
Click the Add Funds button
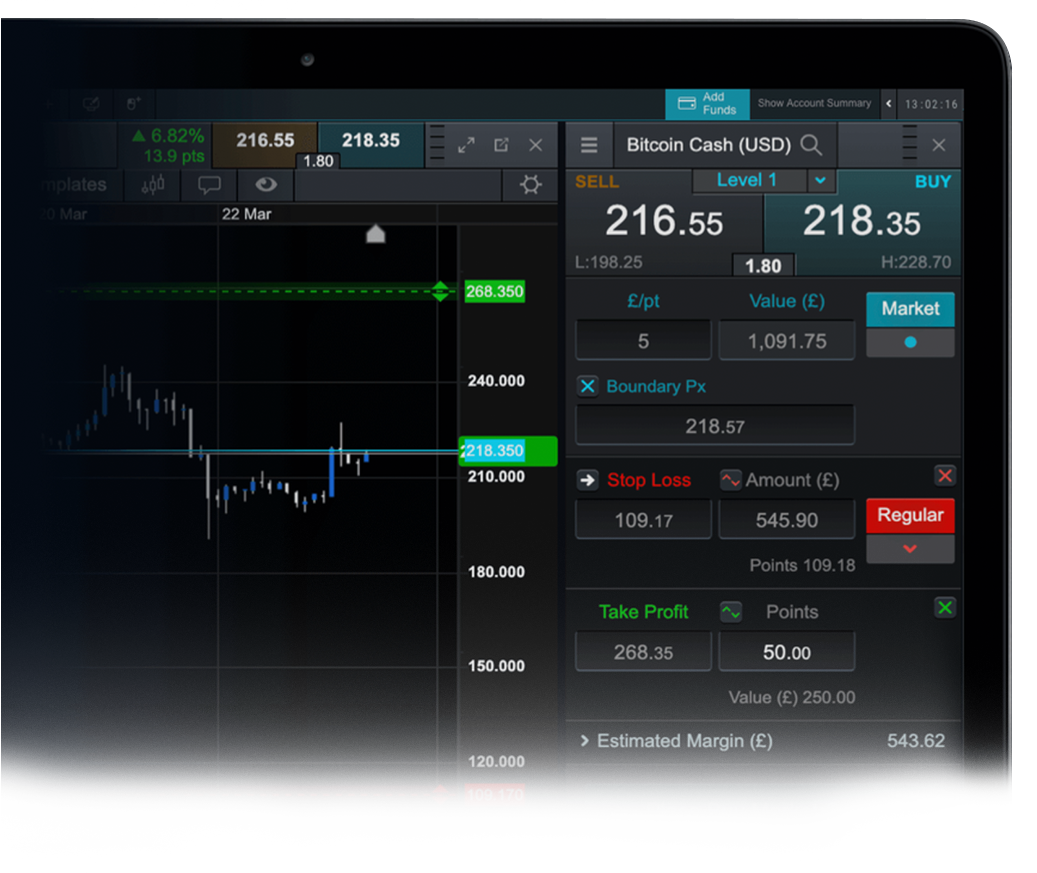(x=706, y=104)
